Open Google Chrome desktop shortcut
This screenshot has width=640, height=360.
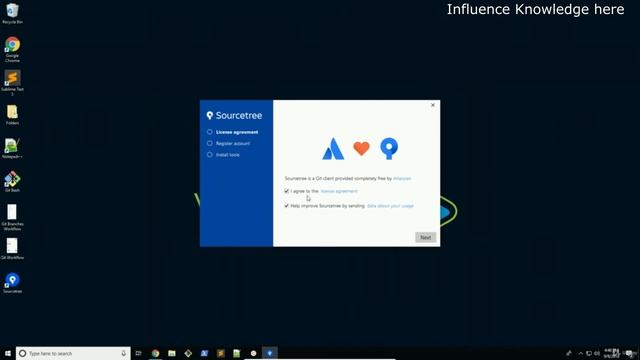(x=12, y=49)
